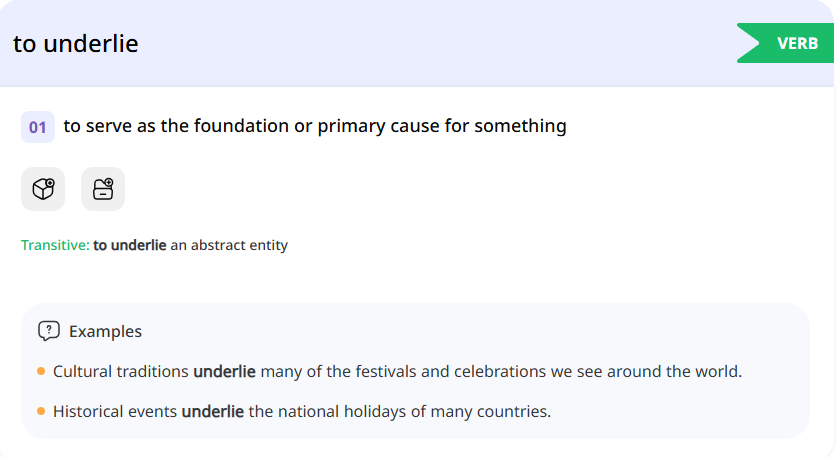Click the add-to-wordlist cube icon
837x457 pixels.
[x=43, y=189]
